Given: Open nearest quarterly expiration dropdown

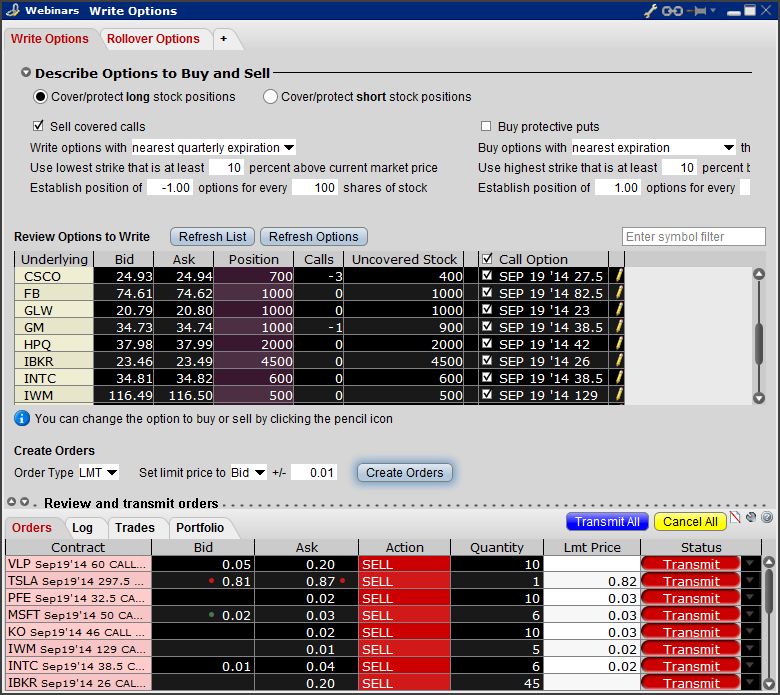Looking at the screenshot, I should coord(213,148).
